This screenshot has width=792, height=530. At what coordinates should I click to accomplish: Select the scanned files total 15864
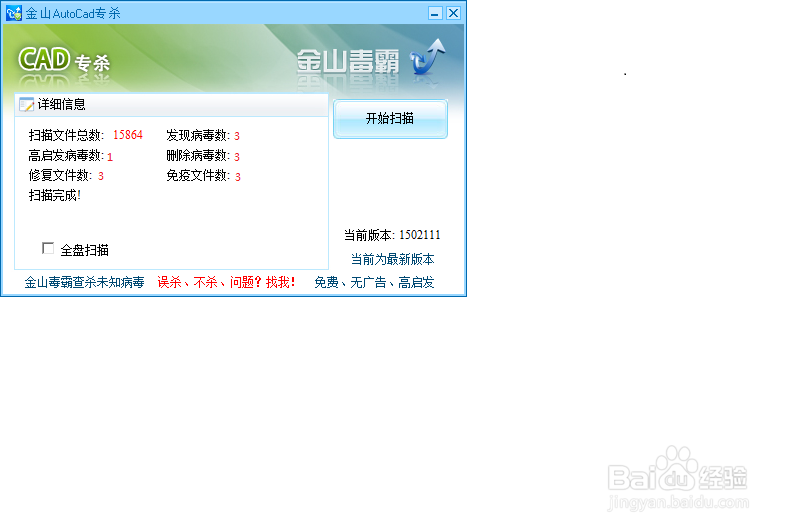coord(128,135)
